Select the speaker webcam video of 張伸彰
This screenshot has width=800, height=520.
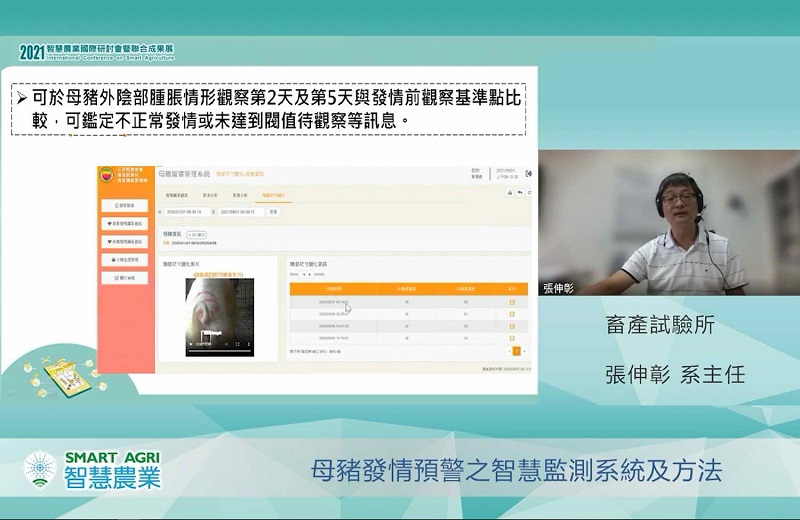click(x=669, y=222)
